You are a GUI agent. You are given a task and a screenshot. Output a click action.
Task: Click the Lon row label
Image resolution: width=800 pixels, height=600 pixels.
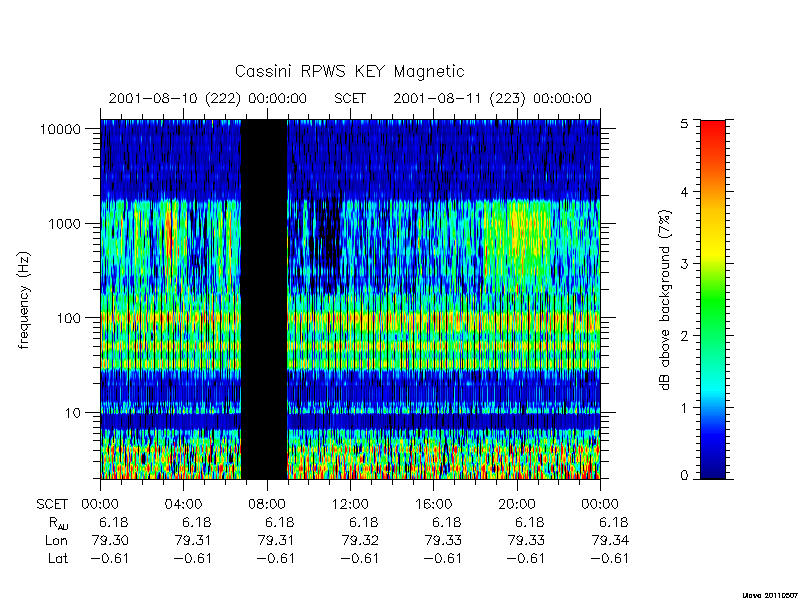pyautogui.click(x=56, y=540)
